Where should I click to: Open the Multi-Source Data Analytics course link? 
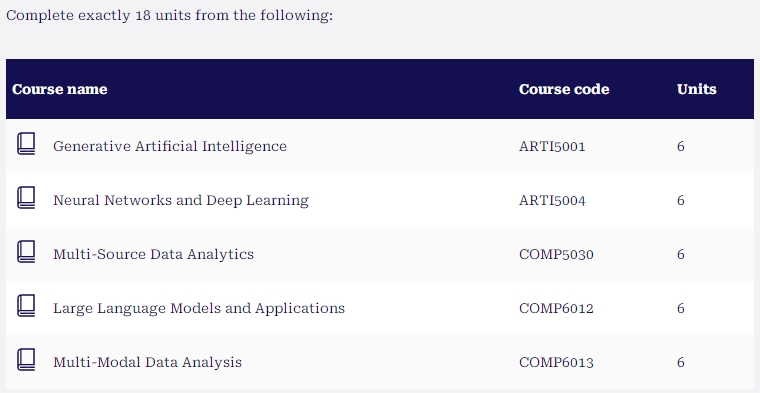[153, 254]
